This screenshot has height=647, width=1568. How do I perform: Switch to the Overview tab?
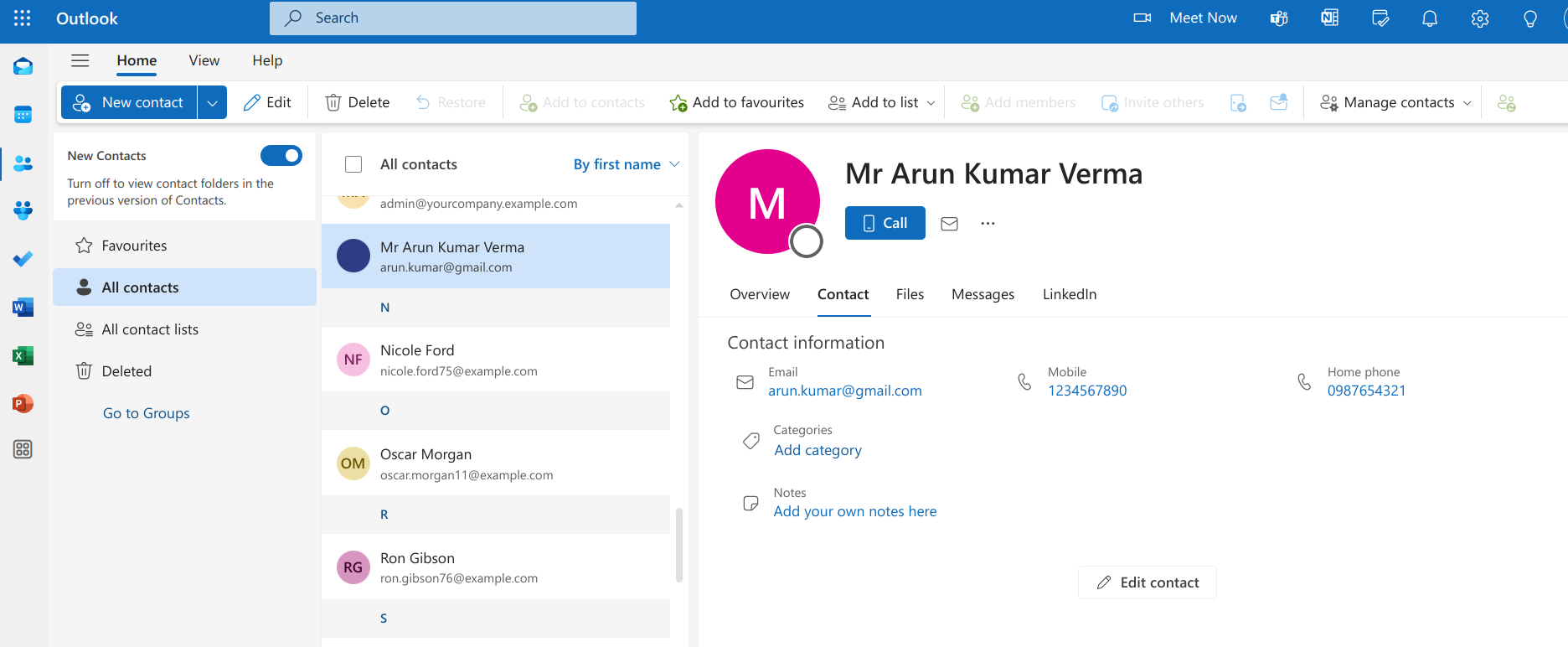point(759,294)
